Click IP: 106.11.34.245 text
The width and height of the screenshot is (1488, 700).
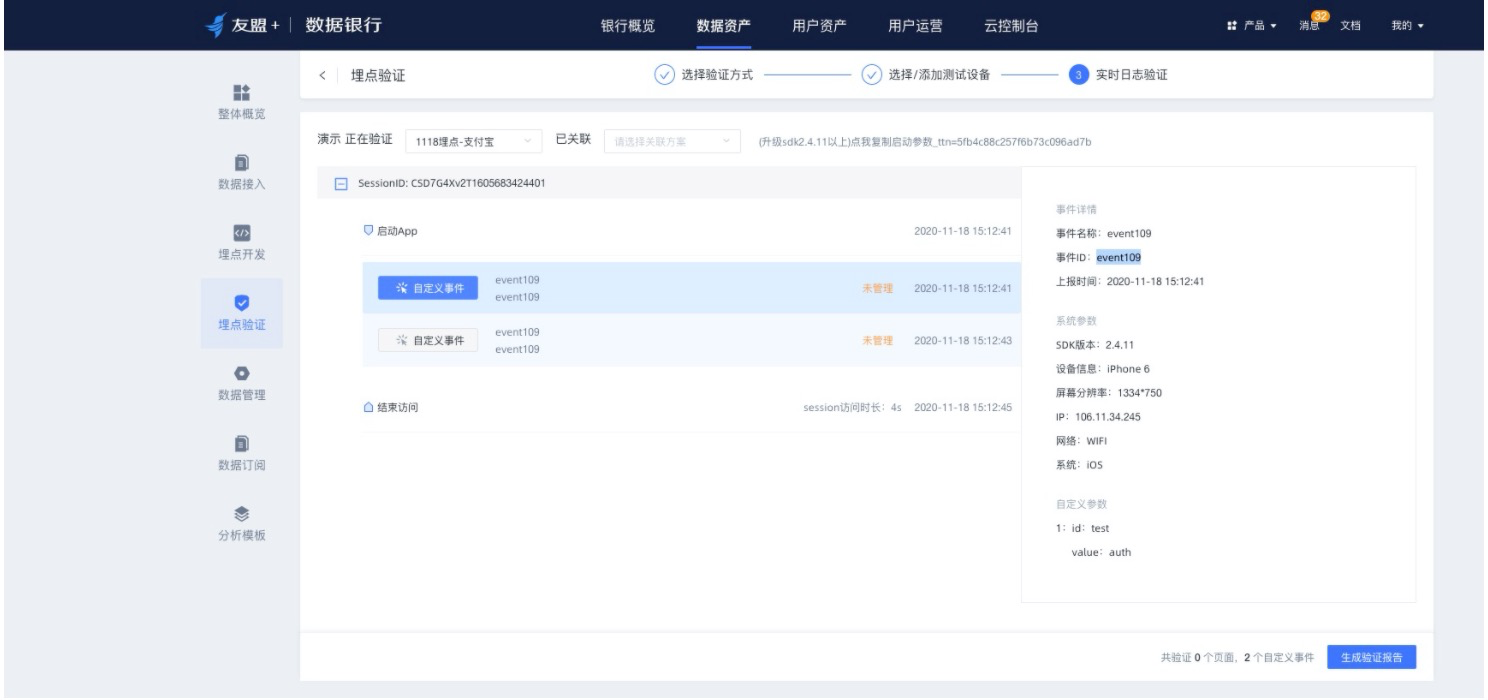[x=1098, y=416]
